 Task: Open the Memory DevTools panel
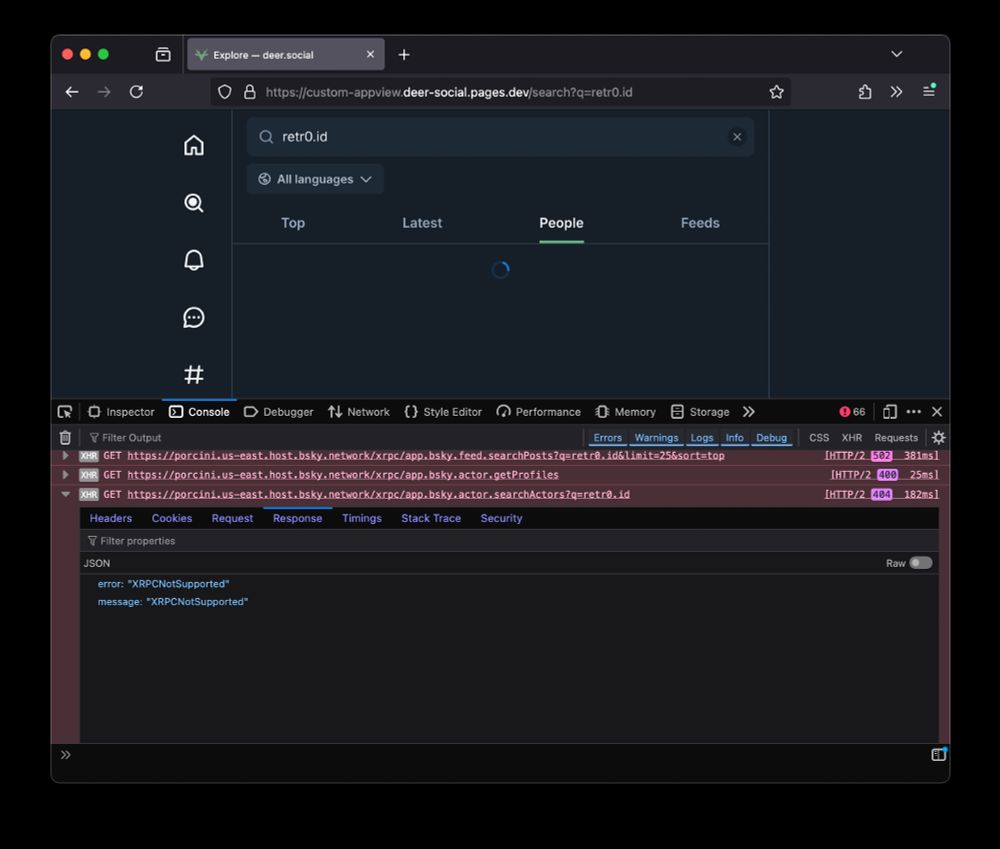click(626, 412)
